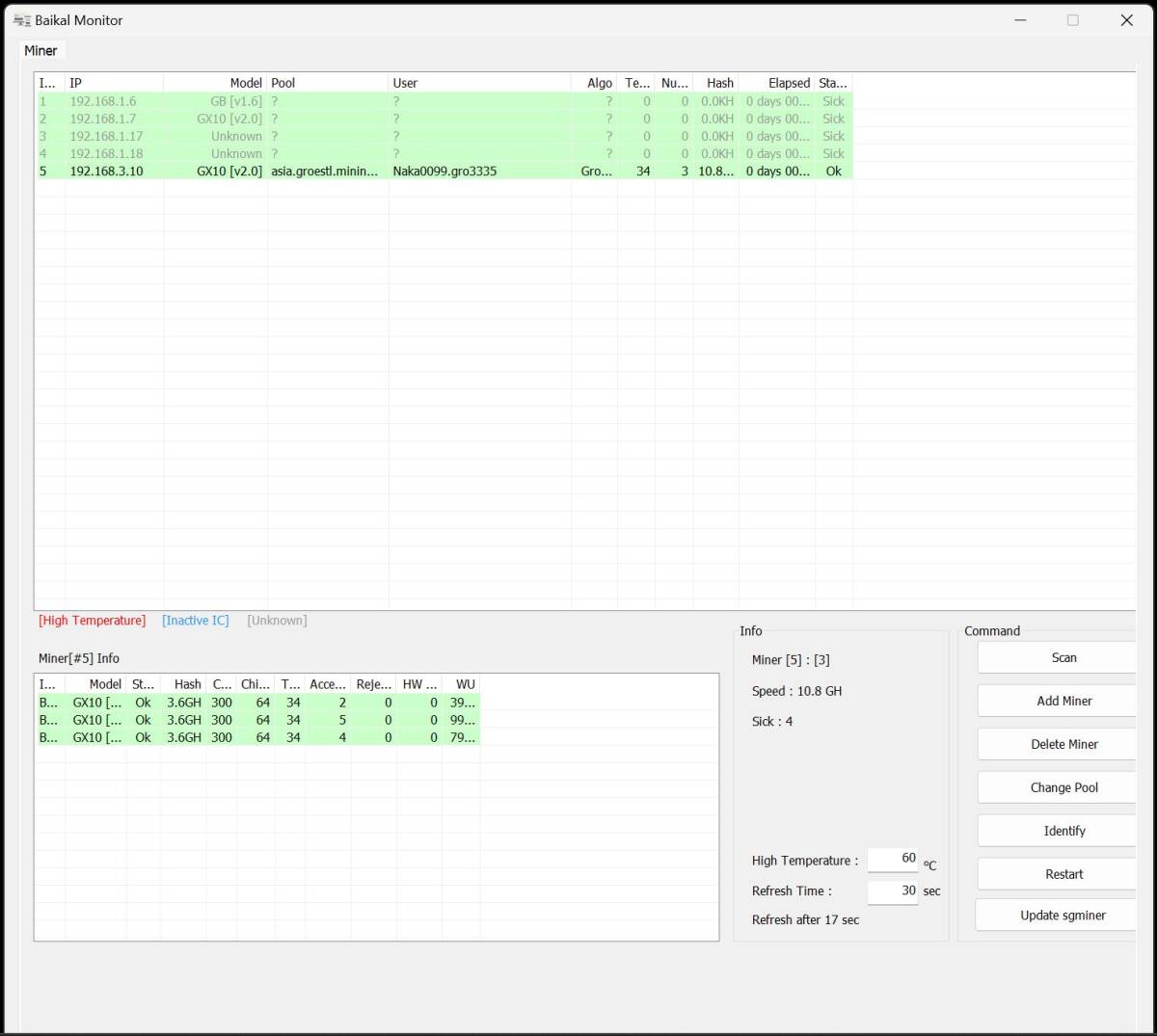Click the [Unknown] legend label

pyautogui.click(x=277, y=621)
